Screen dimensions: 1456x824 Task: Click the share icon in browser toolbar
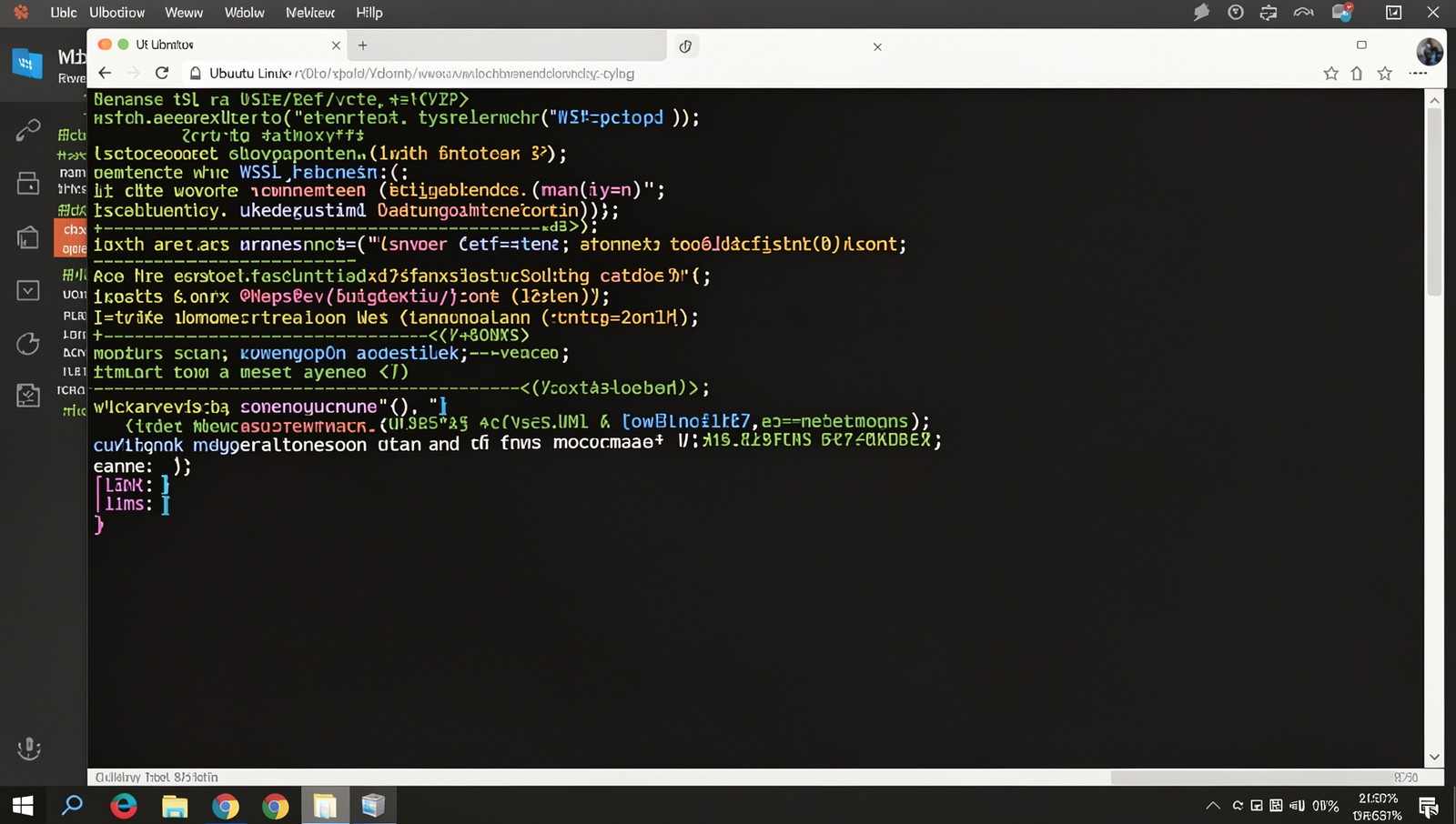pyautogui.click(x=1357, y=74)
